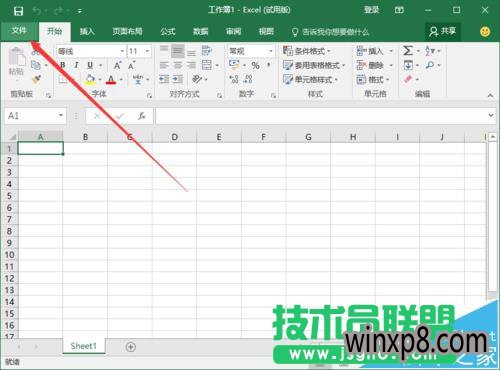Image resolution: width=500 pixels, height=370 pixels.
Task: Click the Undo arrow in quick access toolbar
Action: 37,11
